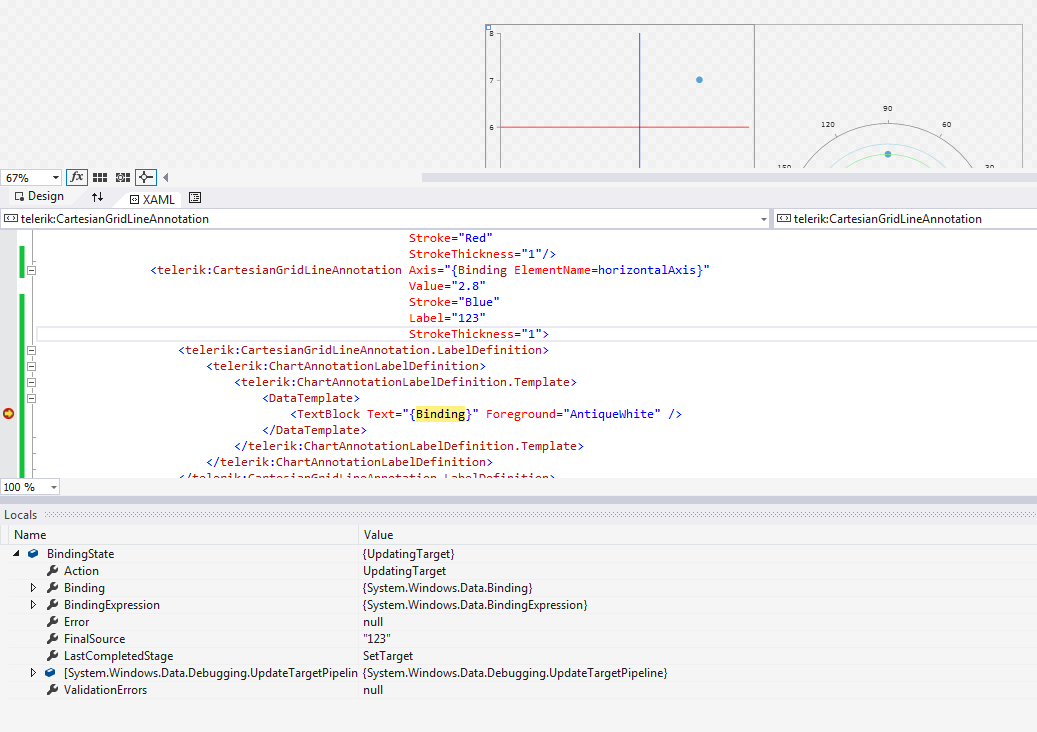Click the Stroke="Red" attribute line
This screenshot has height=732, width=1037.
click(450, 238)
